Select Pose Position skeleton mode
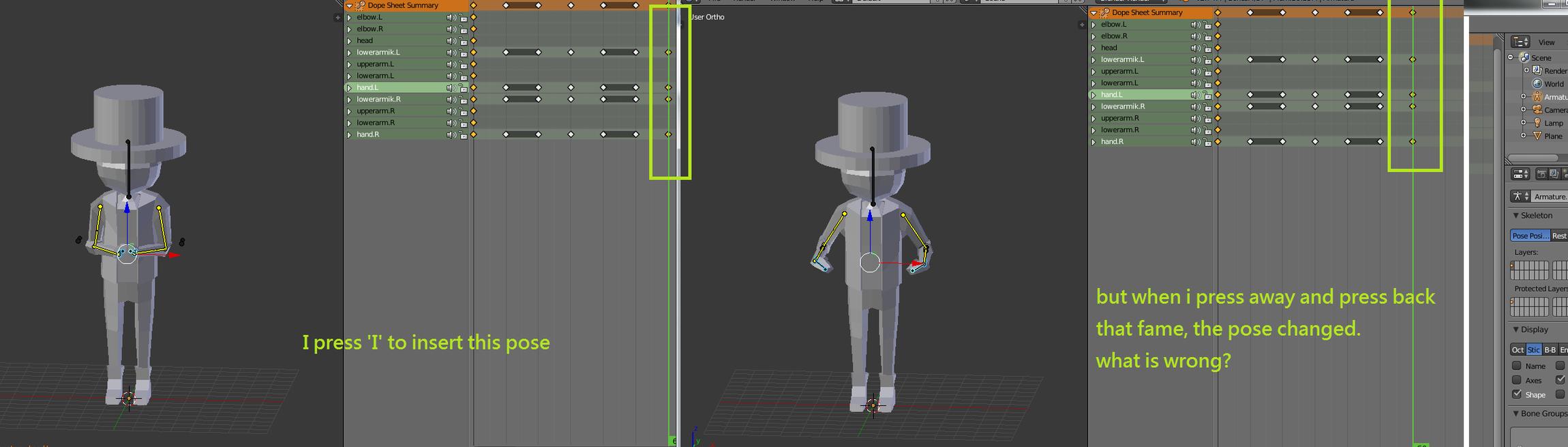 [x=1531, y=235]
